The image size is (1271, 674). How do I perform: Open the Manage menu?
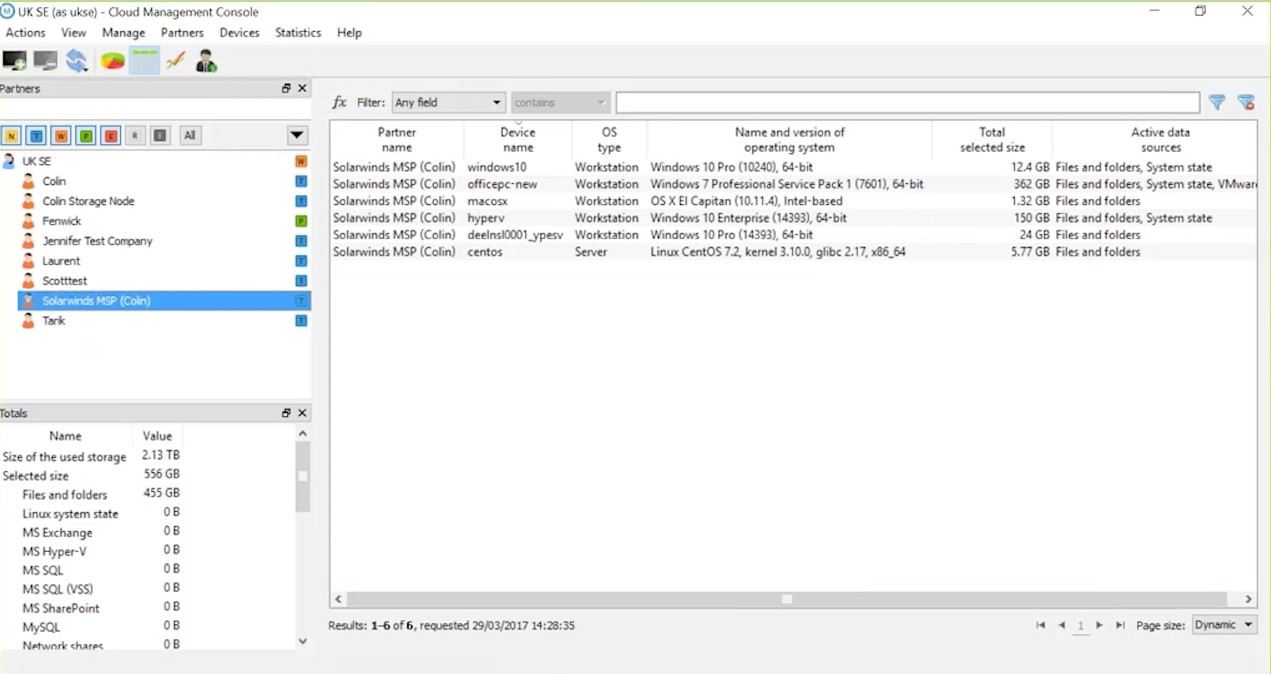tap(124, 33)
